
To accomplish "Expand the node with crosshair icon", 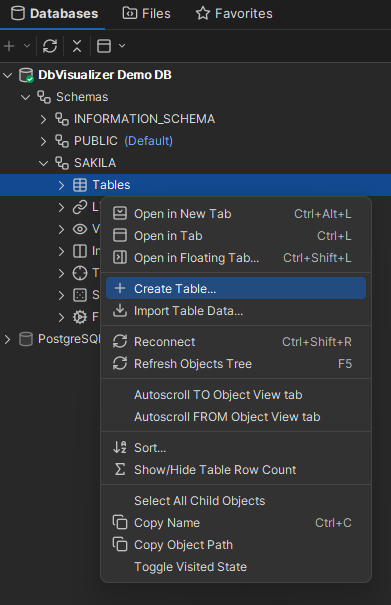I will 61,273.
